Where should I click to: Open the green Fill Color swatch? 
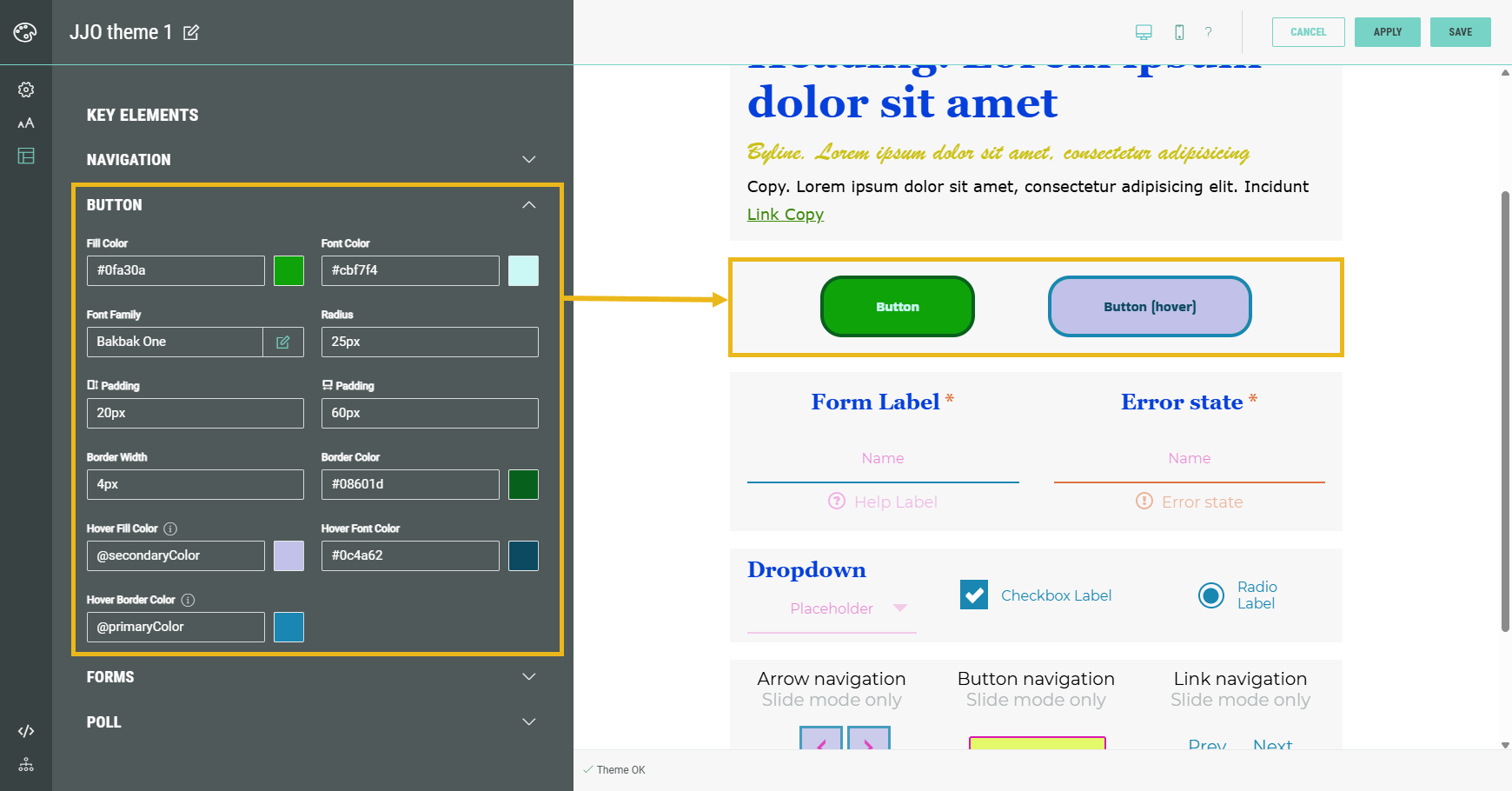click(288, 270)
